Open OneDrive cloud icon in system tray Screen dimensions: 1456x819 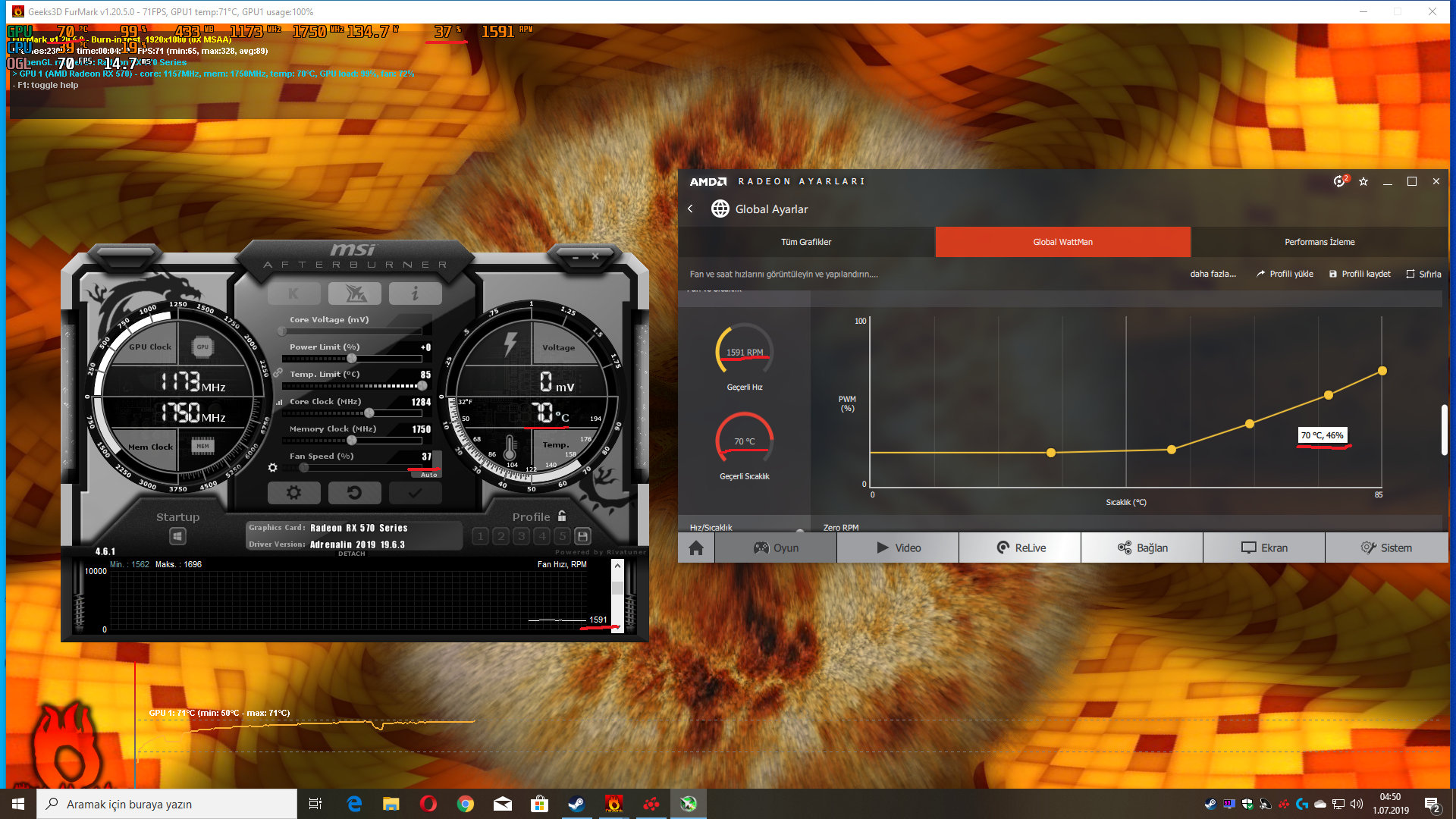(1320, 804)
